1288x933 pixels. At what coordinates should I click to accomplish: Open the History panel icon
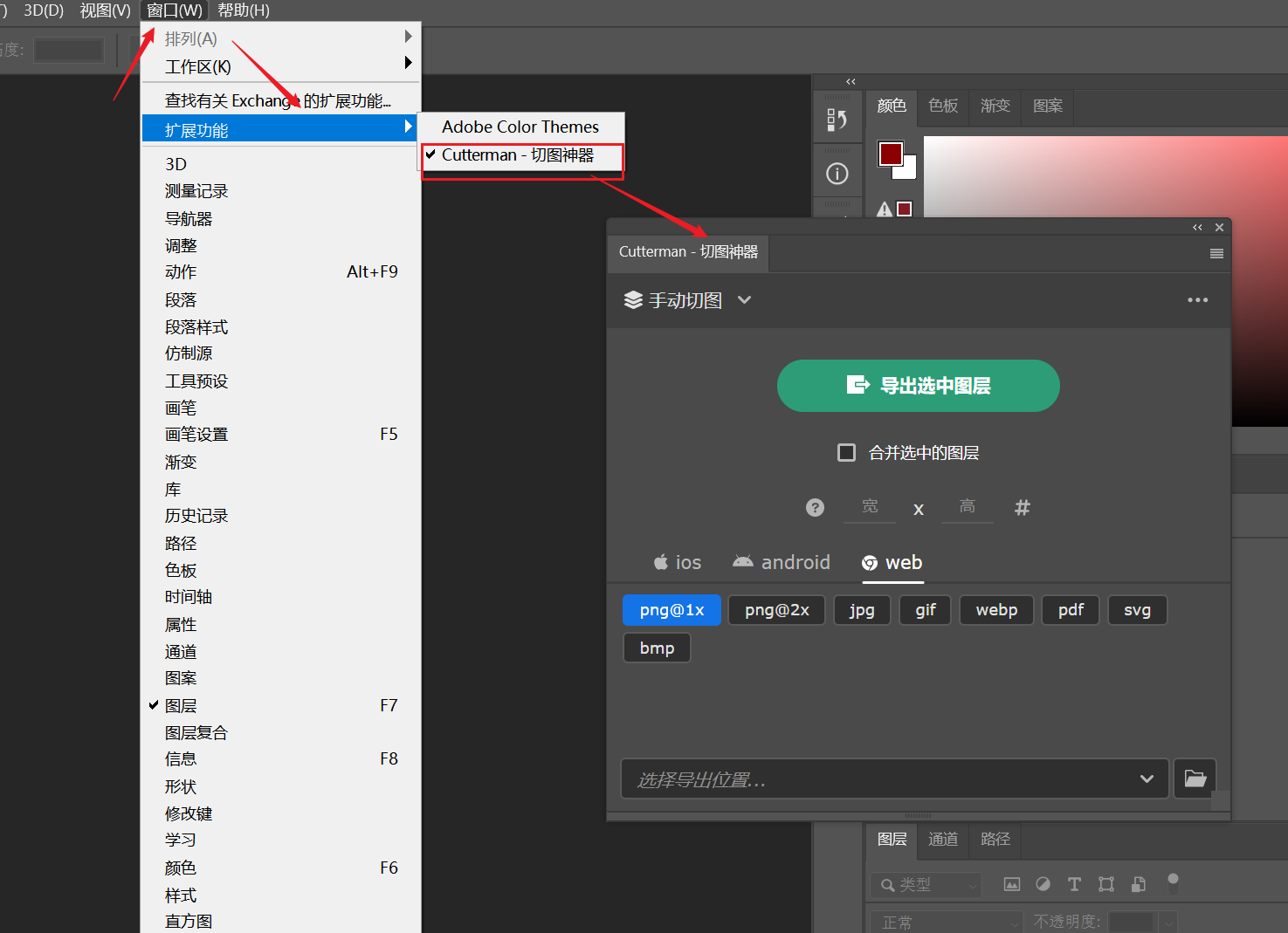pos(837,120)
